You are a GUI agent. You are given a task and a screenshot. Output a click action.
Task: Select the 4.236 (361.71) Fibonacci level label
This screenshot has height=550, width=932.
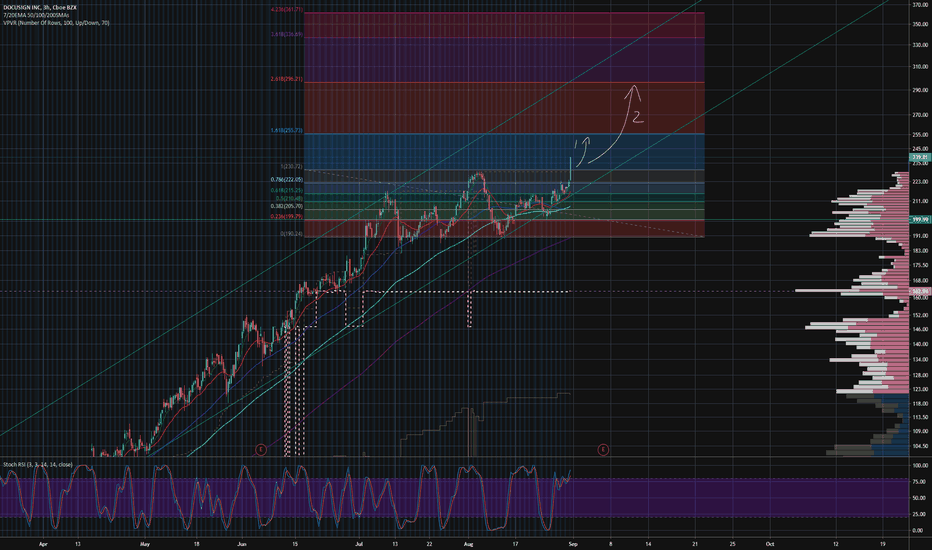pos(286,10)
